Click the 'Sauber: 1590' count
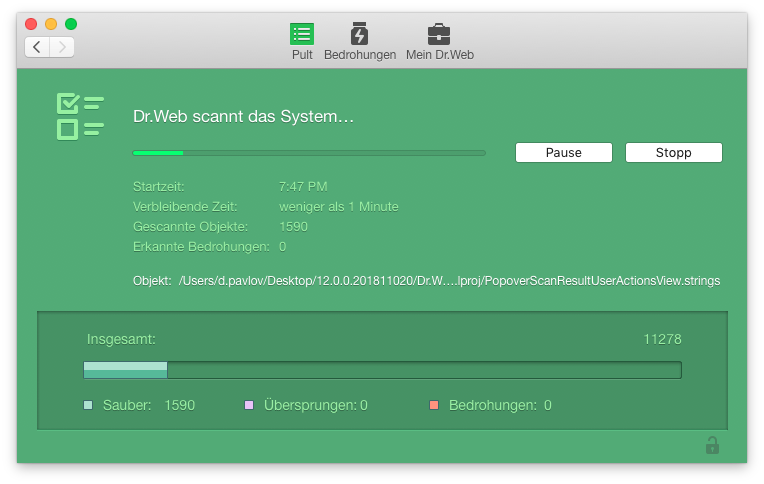The width and height of the screenshot is (764, 484). (180, 405)
